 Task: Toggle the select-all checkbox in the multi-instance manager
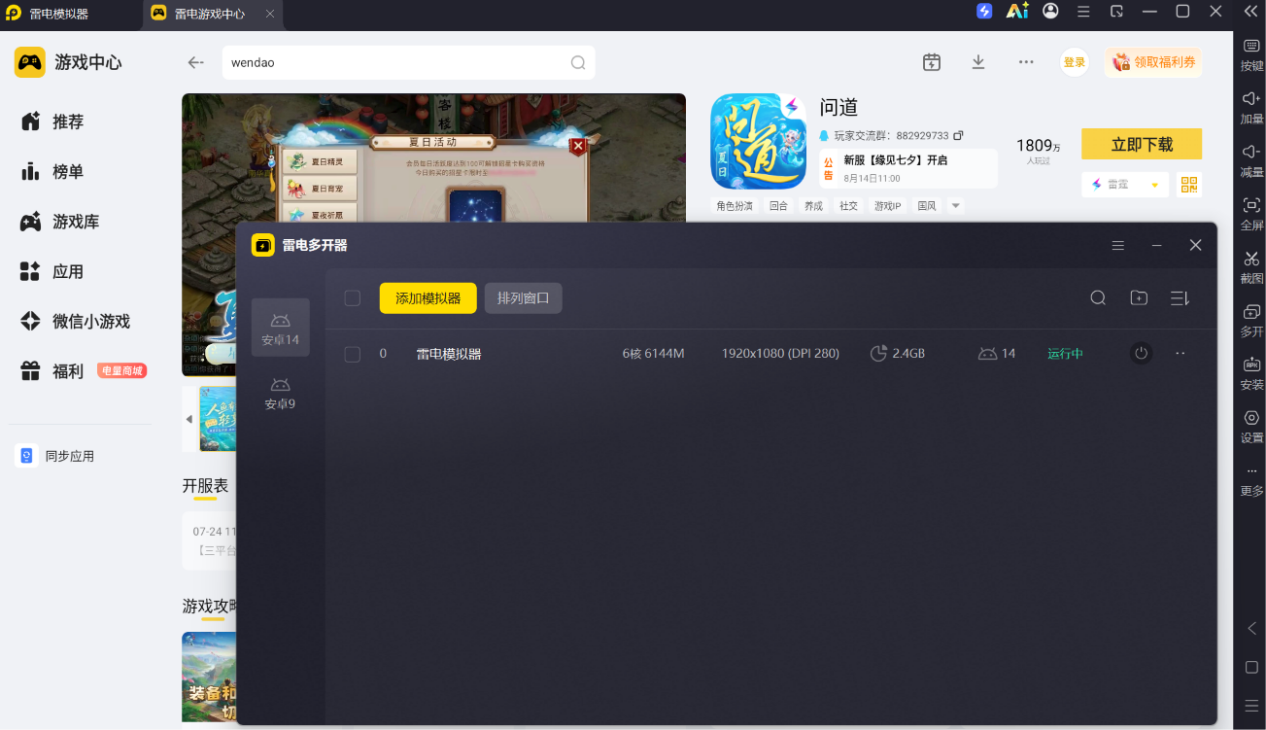pos(352,298)
